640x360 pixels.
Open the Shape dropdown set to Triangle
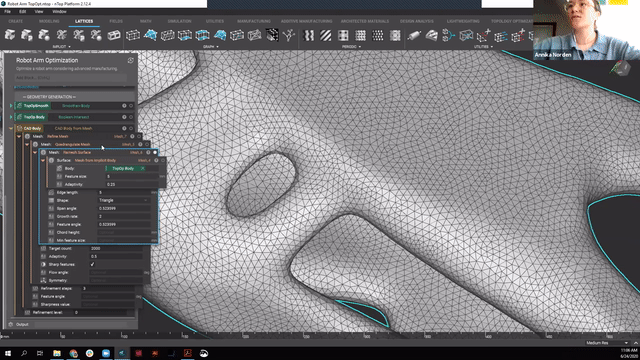[124, 200]
